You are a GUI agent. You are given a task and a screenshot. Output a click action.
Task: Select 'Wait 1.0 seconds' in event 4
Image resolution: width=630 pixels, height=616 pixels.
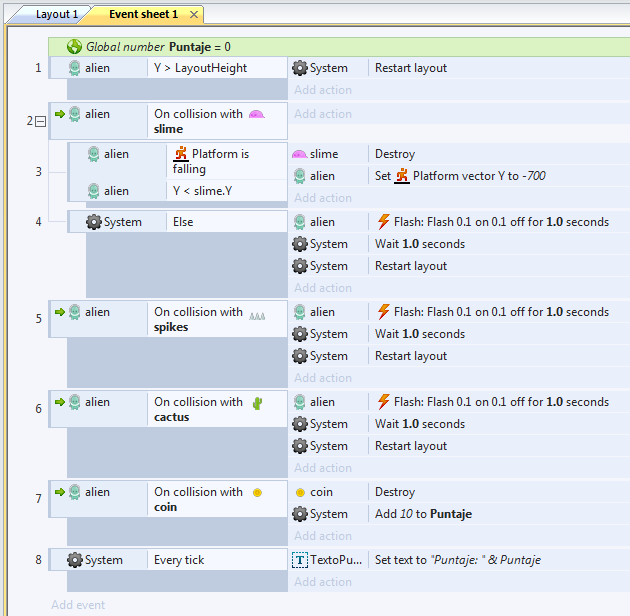coord(420,244)
